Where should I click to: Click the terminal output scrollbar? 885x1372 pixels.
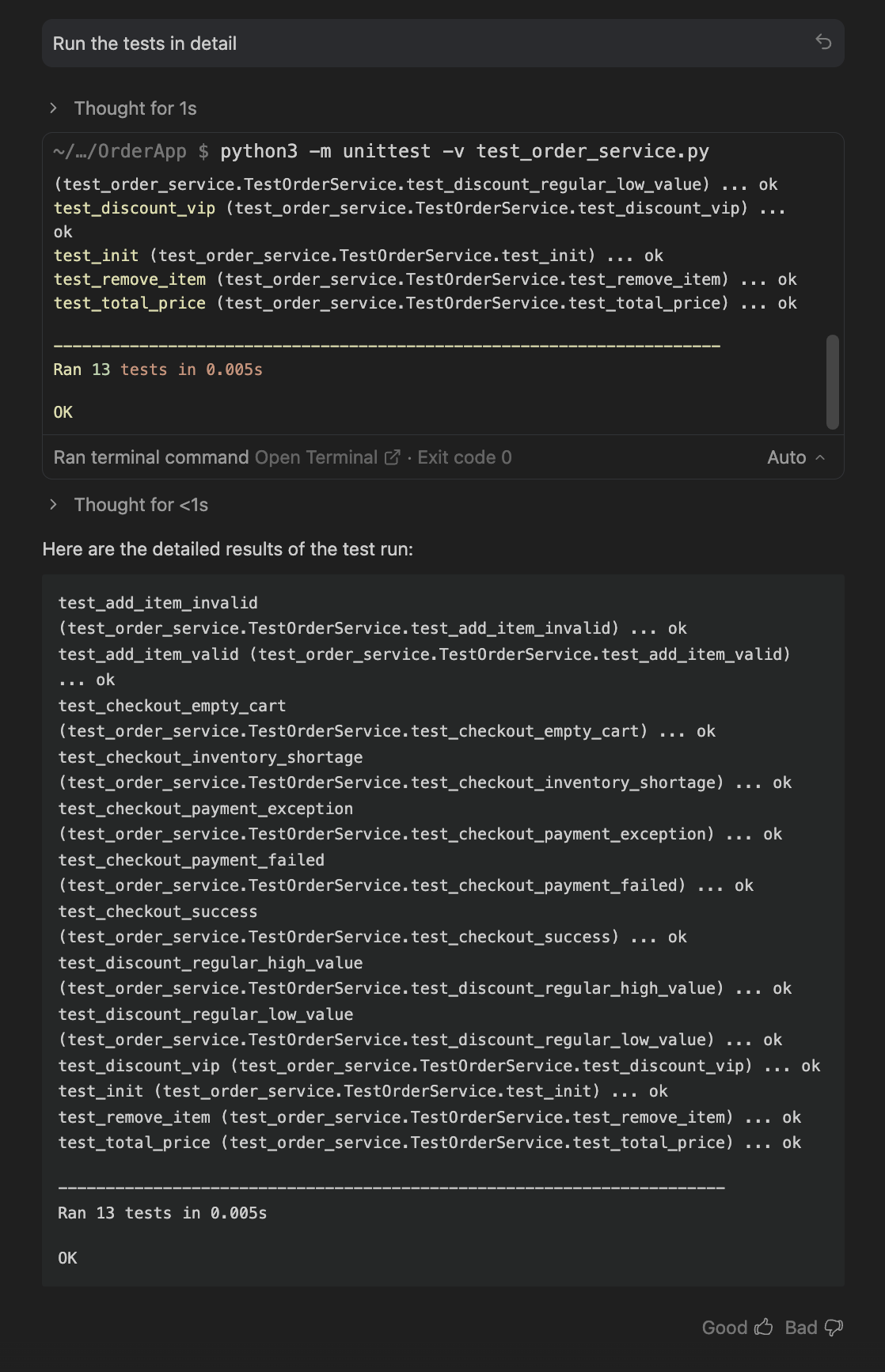point(832,381)
